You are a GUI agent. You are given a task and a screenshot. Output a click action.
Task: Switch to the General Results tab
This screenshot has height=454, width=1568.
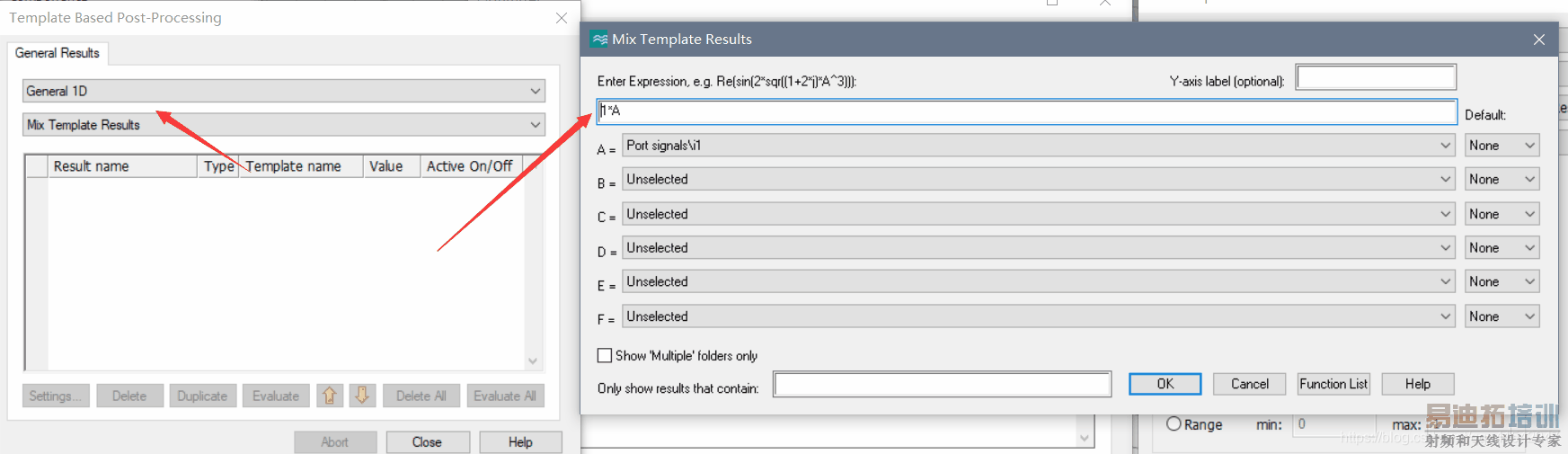pos(58,53)
